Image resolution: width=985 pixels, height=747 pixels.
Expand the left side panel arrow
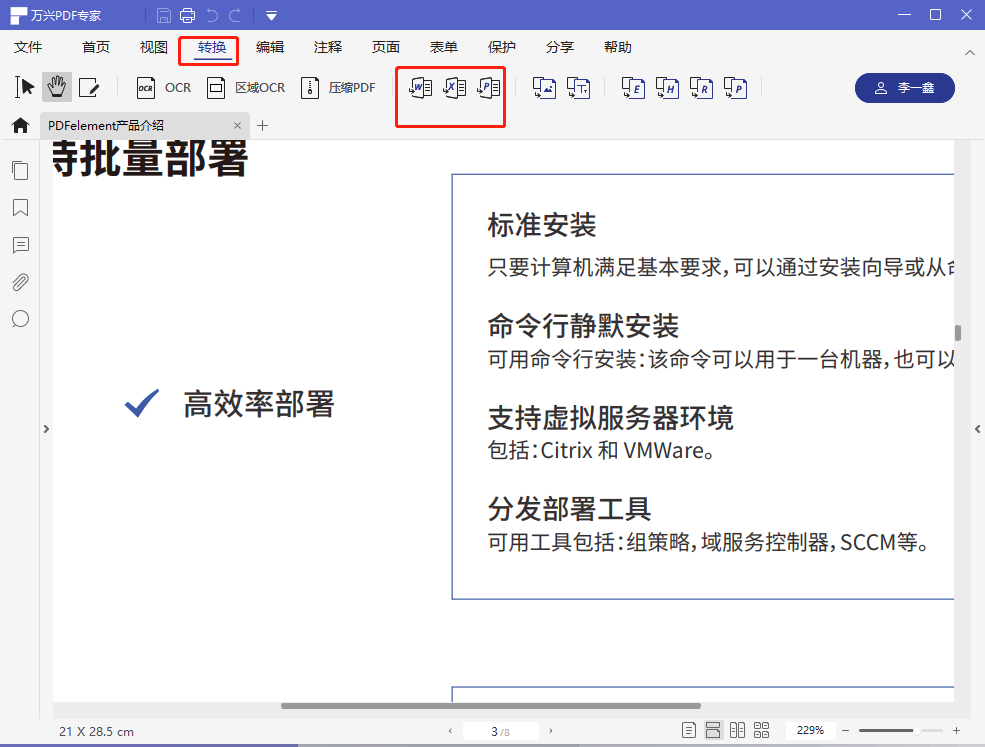pos(46,428)
